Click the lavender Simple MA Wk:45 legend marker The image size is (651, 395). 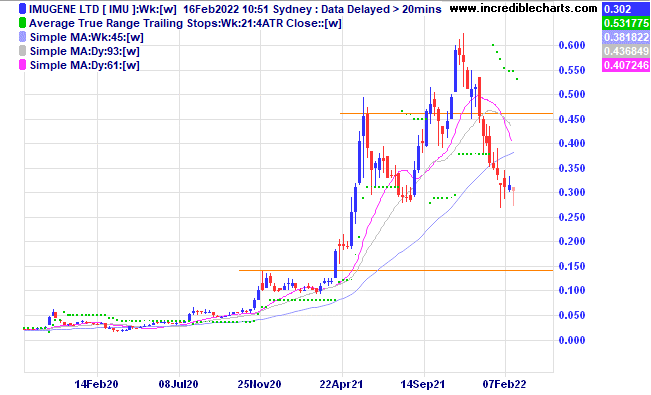click(22, 37)
